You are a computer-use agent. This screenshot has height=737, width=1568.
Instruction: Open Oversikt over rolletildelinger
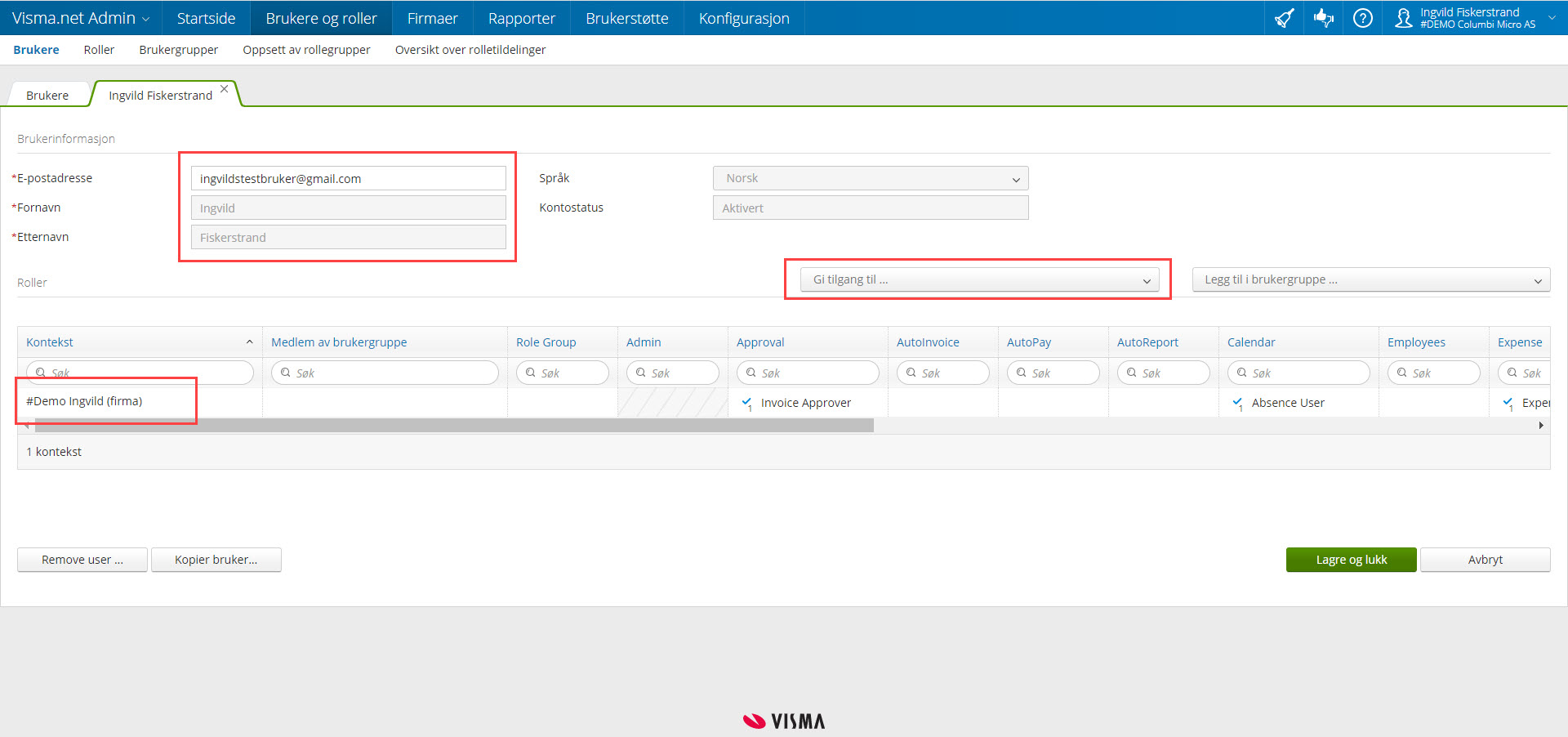470,50
